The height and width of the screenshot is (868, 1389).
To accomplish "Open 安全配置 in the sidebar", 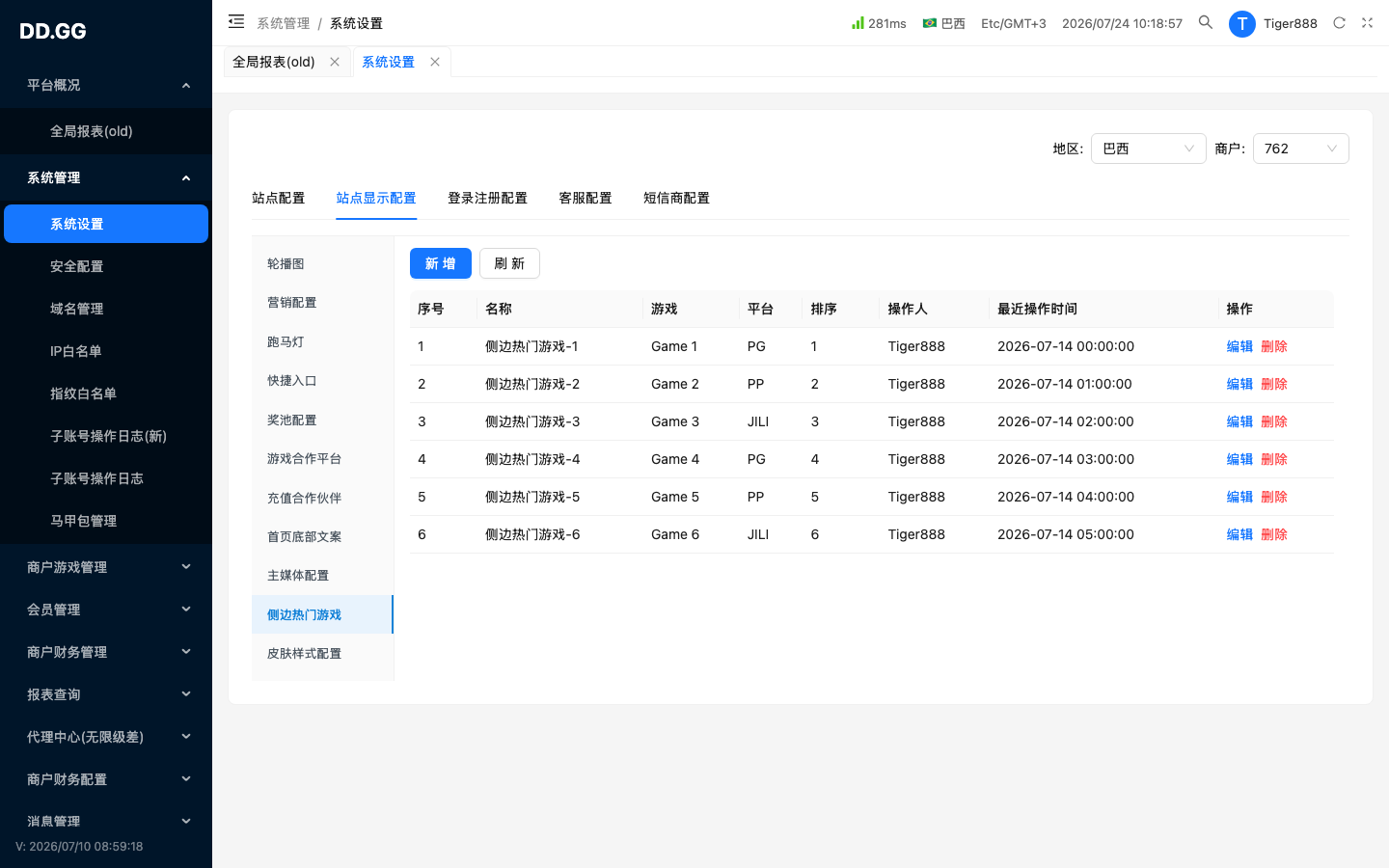I will pyautogui.click(x=106, y=266).
